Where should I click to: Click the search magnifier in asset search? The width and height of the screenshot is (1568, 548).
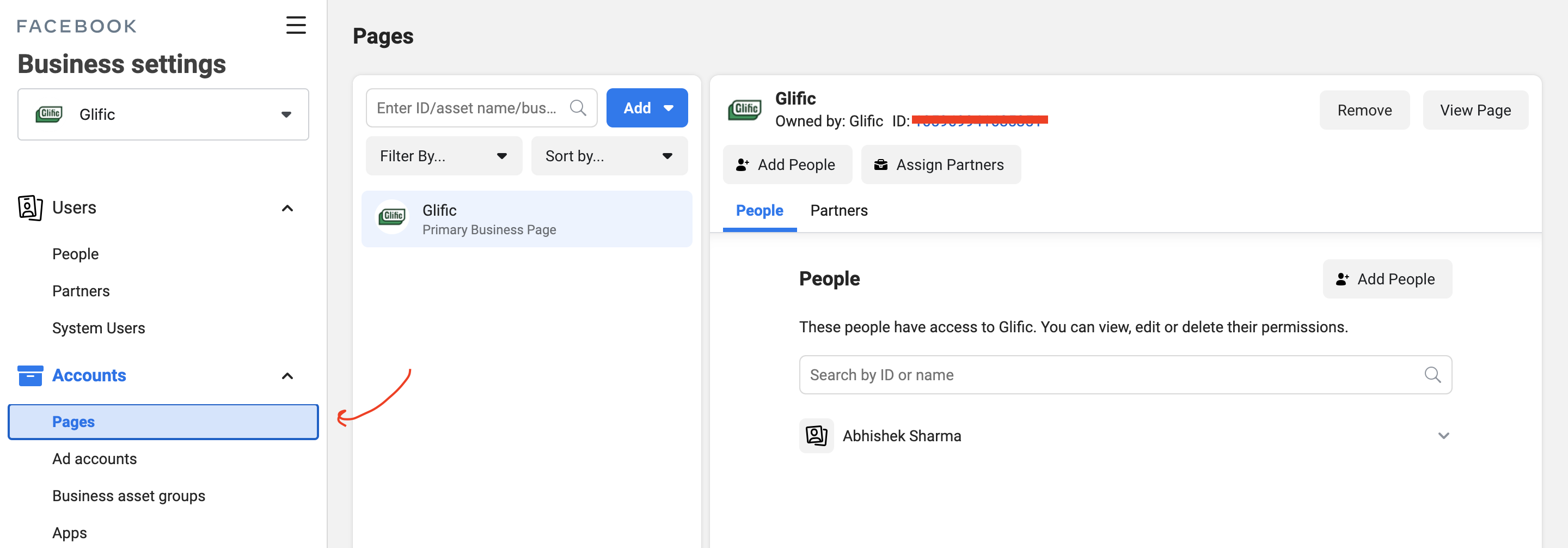(x=578, y=108)
